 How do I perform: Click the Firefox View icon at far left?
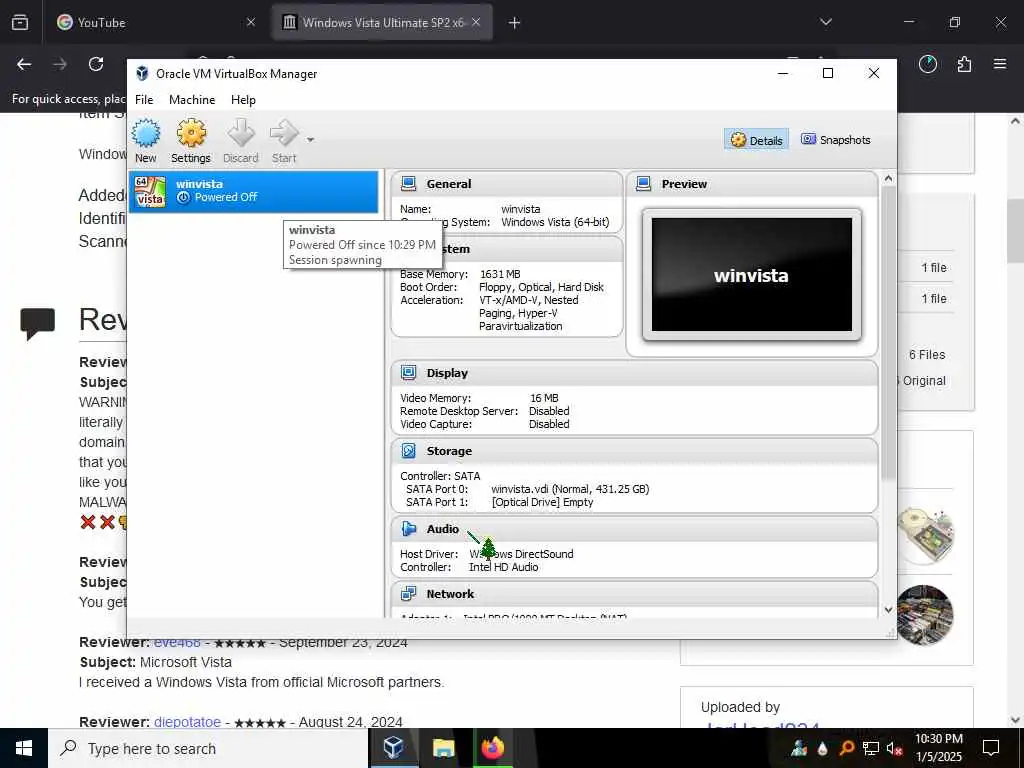click(x=20, y=22)
